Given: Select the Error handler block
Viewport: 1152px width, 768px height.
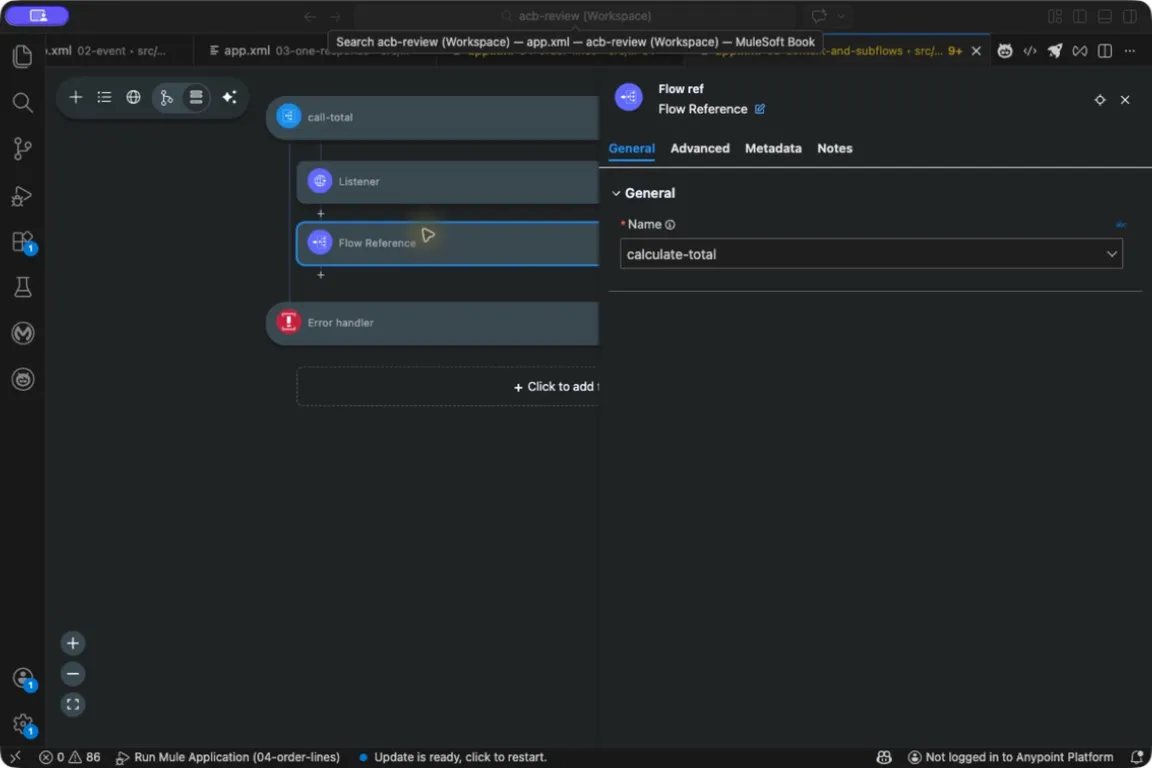Looking at the screenshot, I should tap(433, 323).
